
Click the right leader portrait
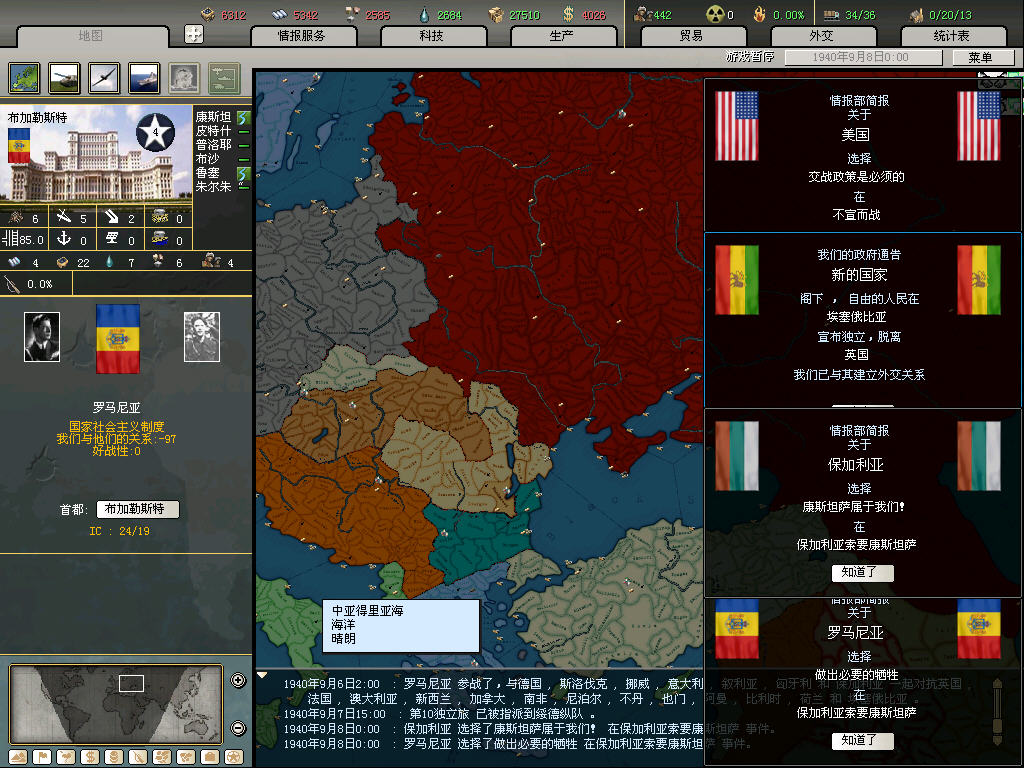click(202, 336)
